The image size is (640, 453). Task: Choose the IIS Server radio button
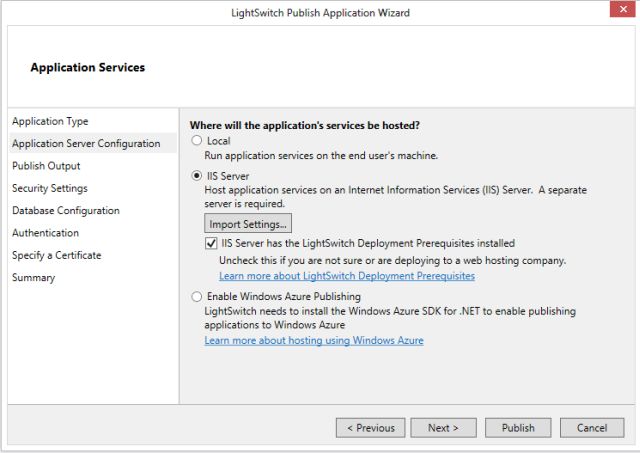click(197, 175)
